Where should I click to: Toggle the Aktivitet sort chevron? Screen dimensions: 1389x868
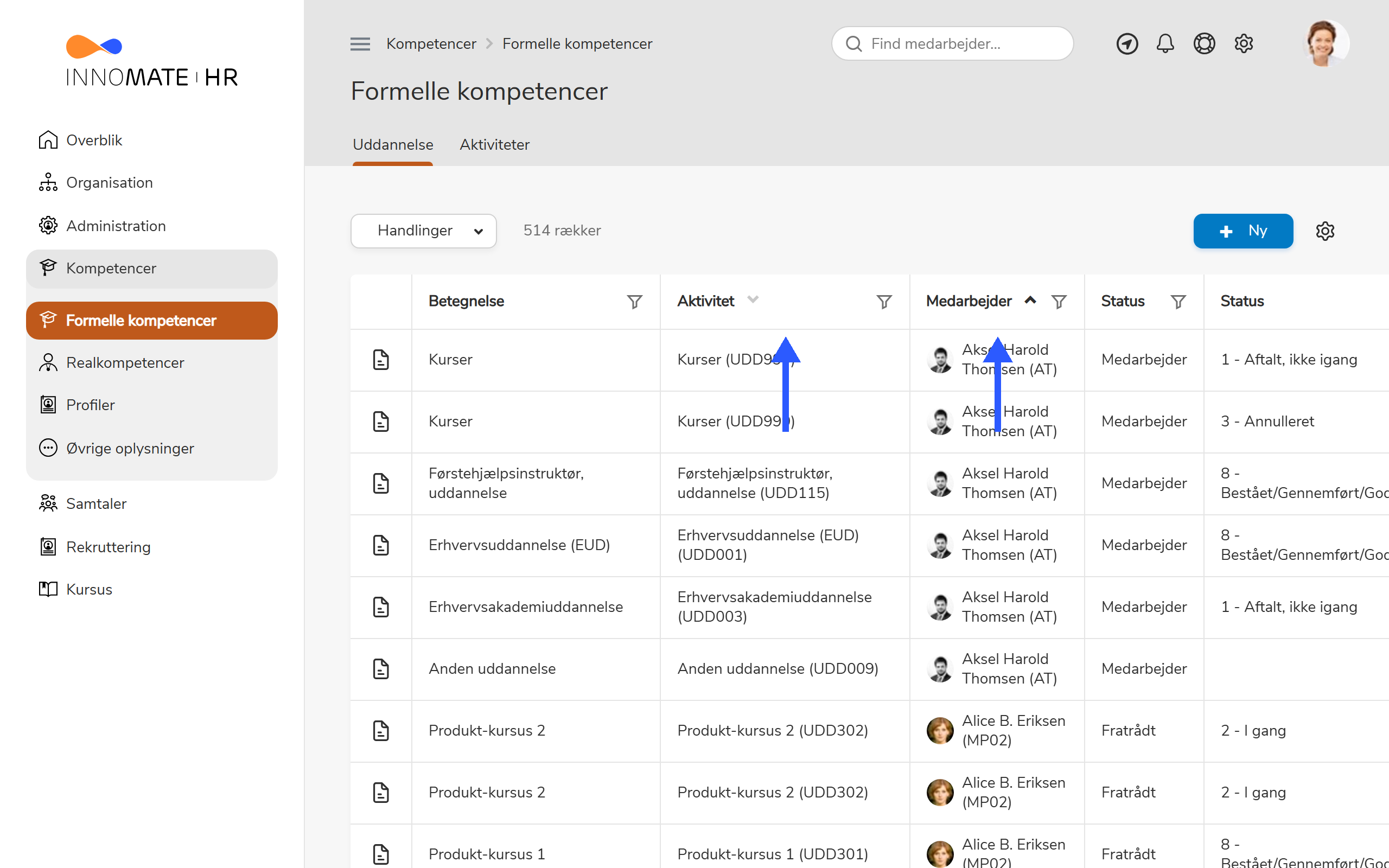point(753,299)
